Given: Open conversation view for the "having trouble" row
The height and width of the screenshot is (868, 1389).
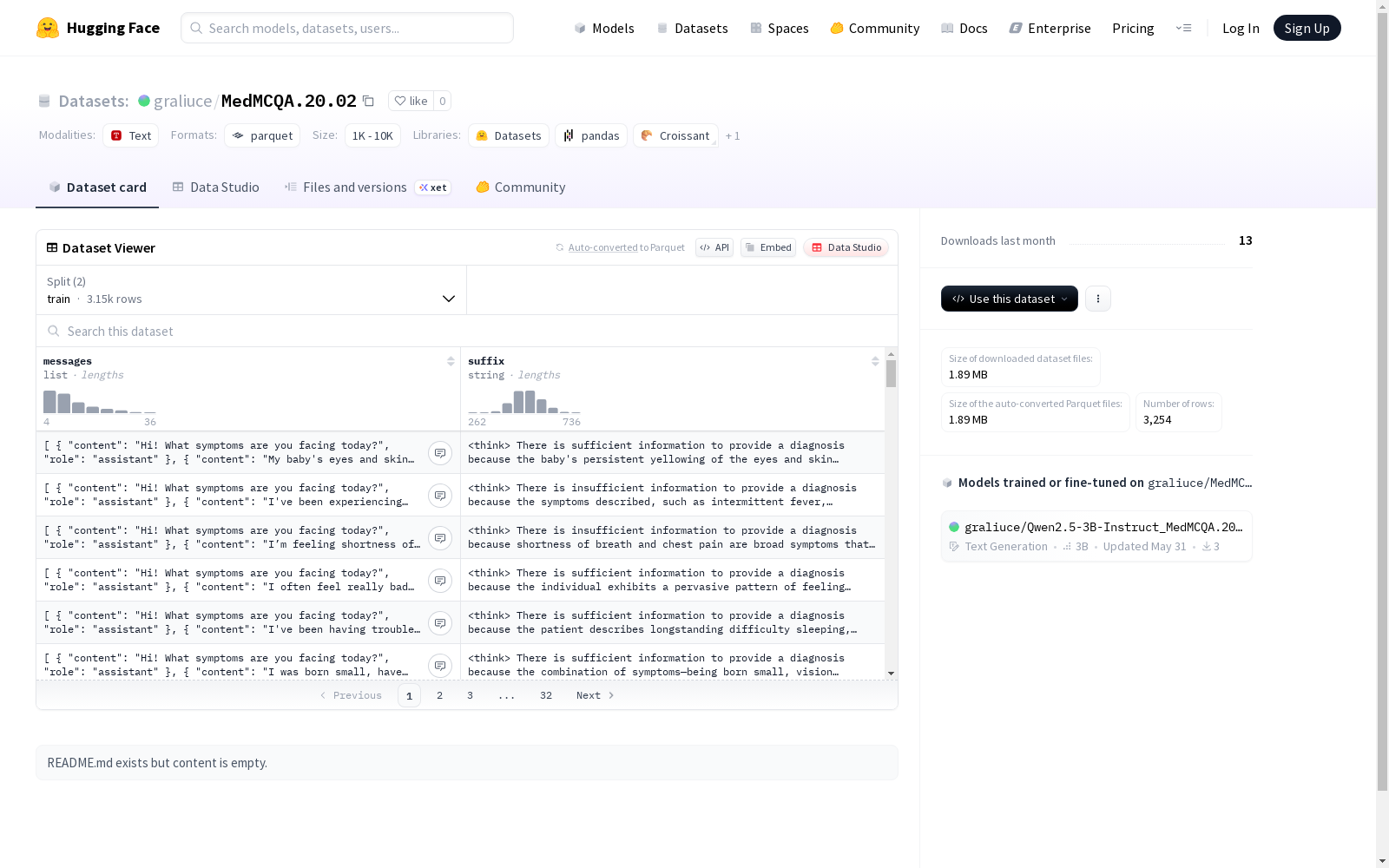Looking at the screenshot, I should (x=440, y=623).
